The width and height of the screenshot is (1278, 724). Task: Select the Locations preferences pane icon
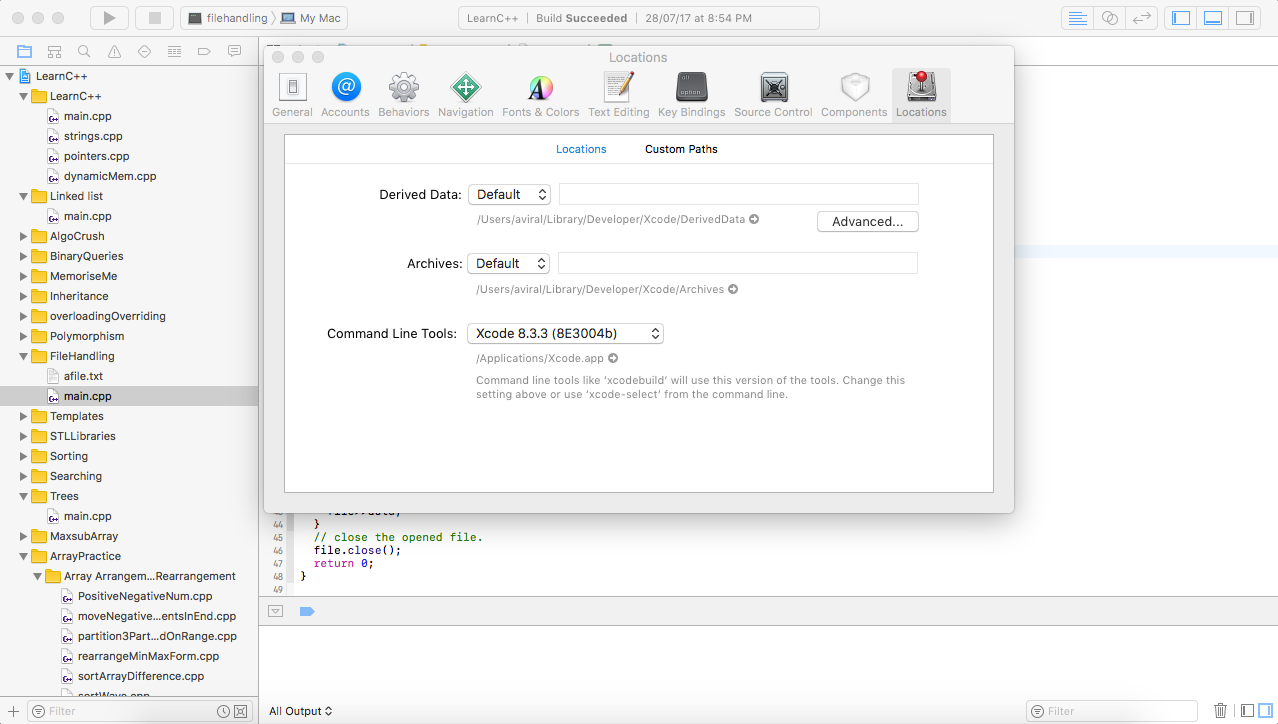click(x=921, y=95)
